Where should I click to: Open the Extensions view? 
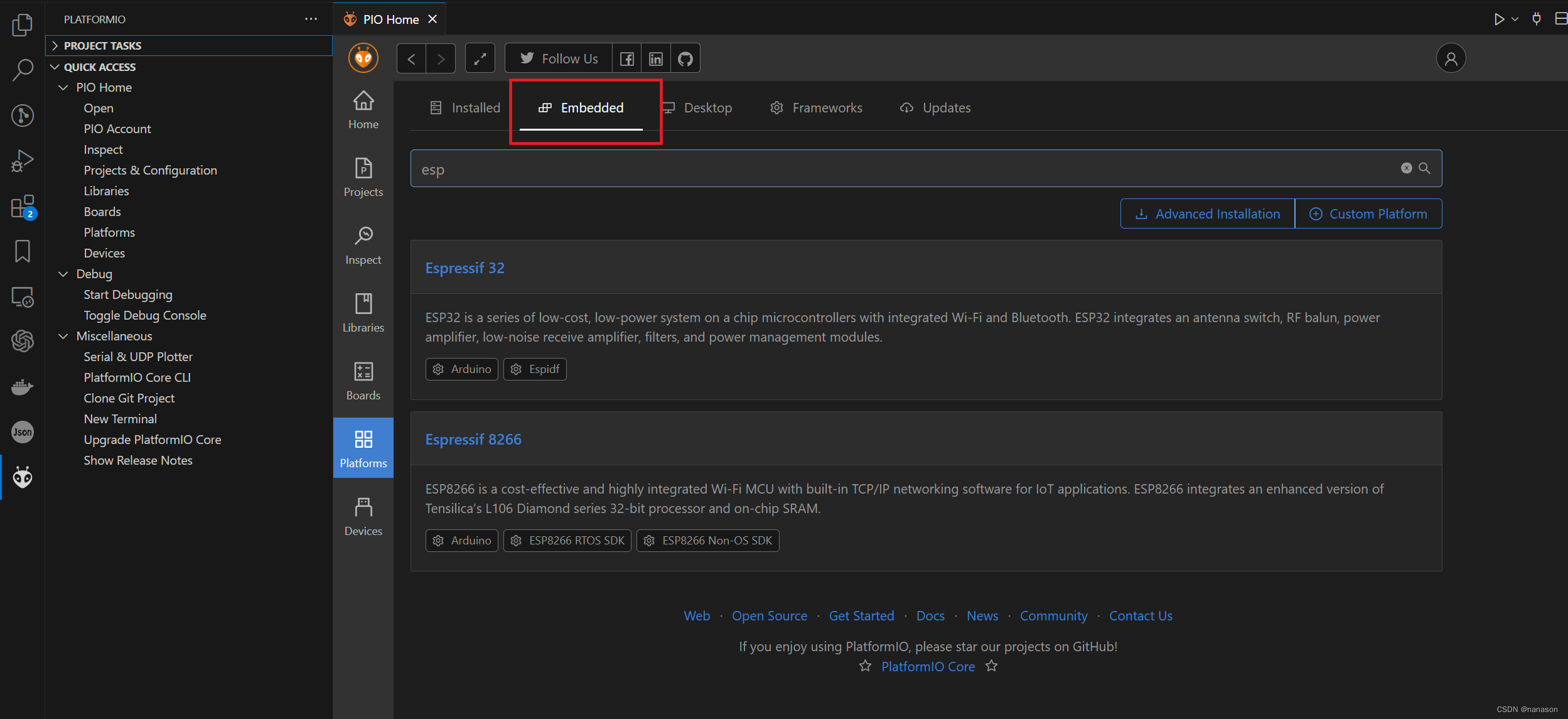tap(22, 206)
